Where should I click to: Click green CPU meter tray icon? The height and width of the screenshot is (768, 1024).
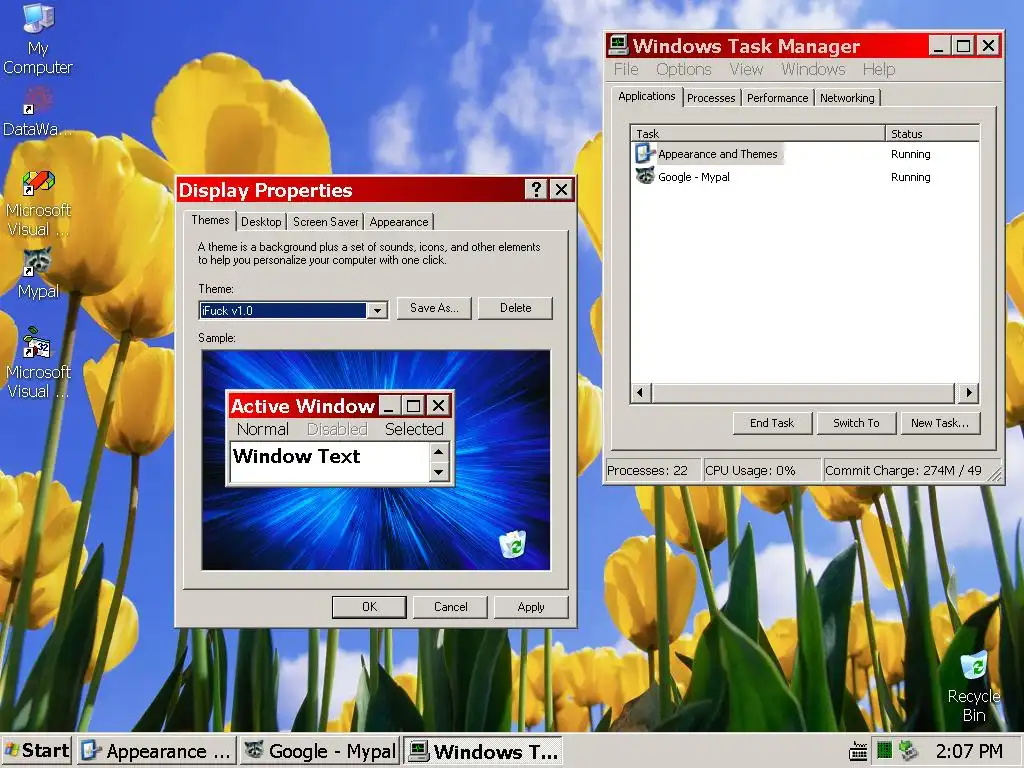coord(884,750)
